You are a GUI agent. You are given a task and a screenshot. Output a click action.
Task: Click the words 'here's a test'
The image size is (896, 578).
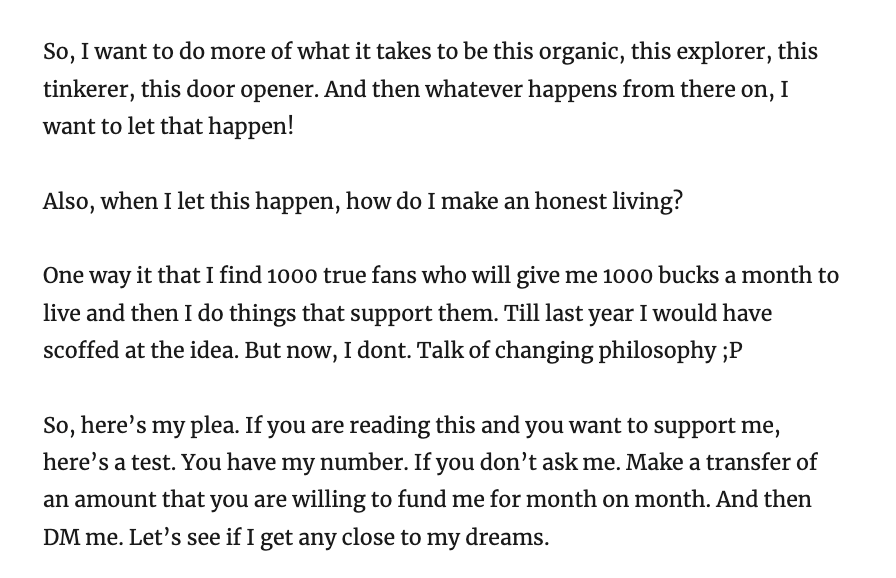[109, 463]
